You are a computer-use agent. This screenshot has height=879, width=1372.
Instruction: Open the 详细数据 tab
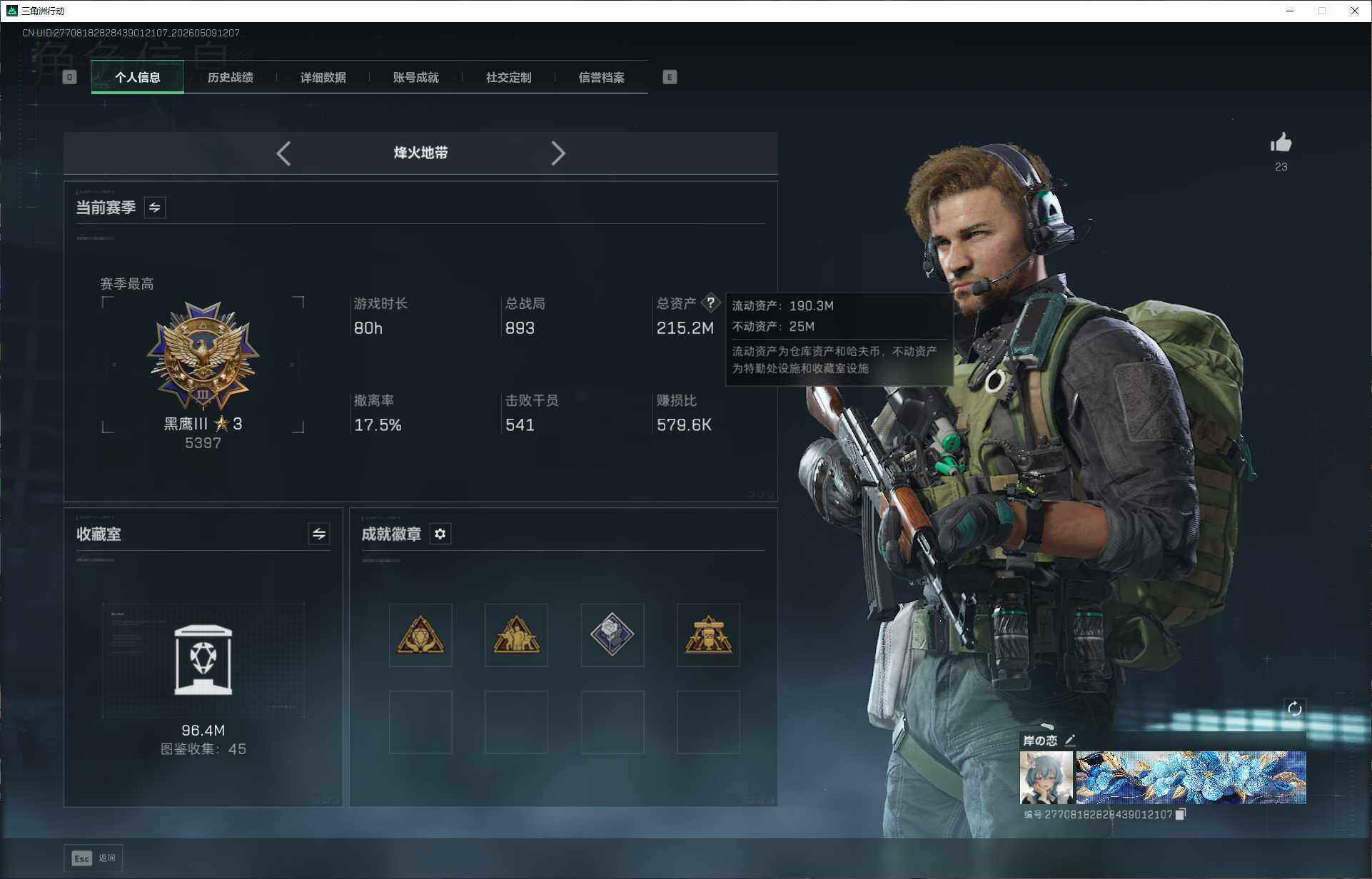coord(323,77)
